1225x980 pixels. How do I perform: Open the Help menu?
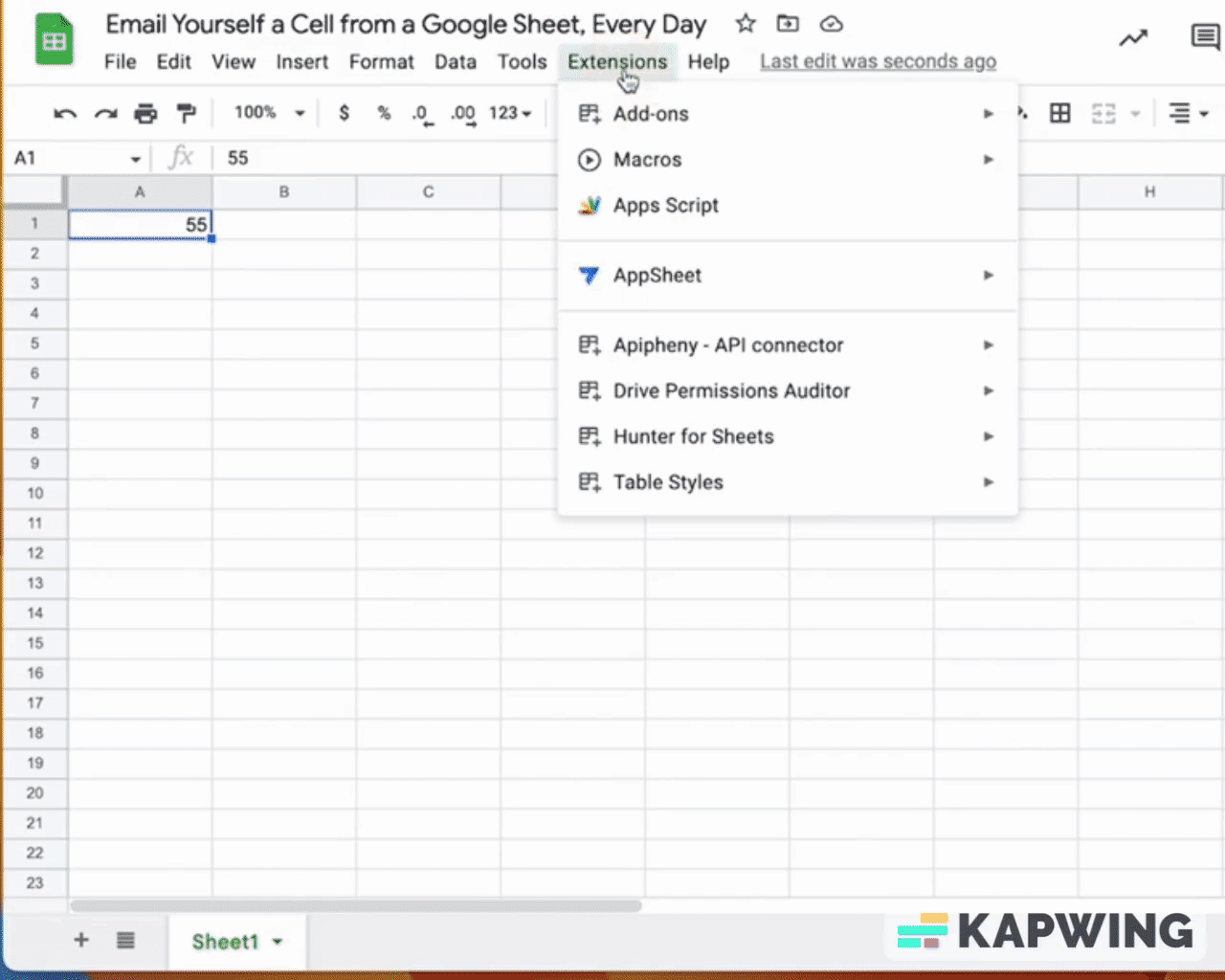click(x=708, y=62)
